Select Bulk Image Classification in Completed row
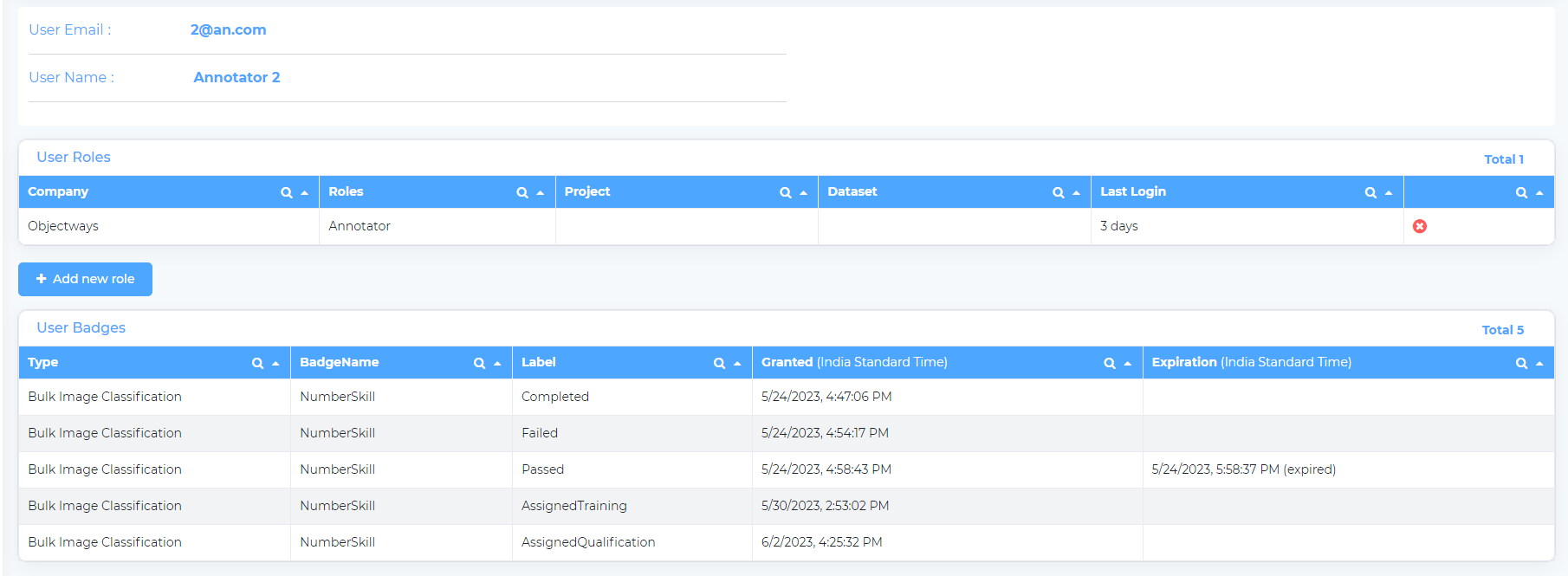 pyautogui.click(x=155, y=397)
